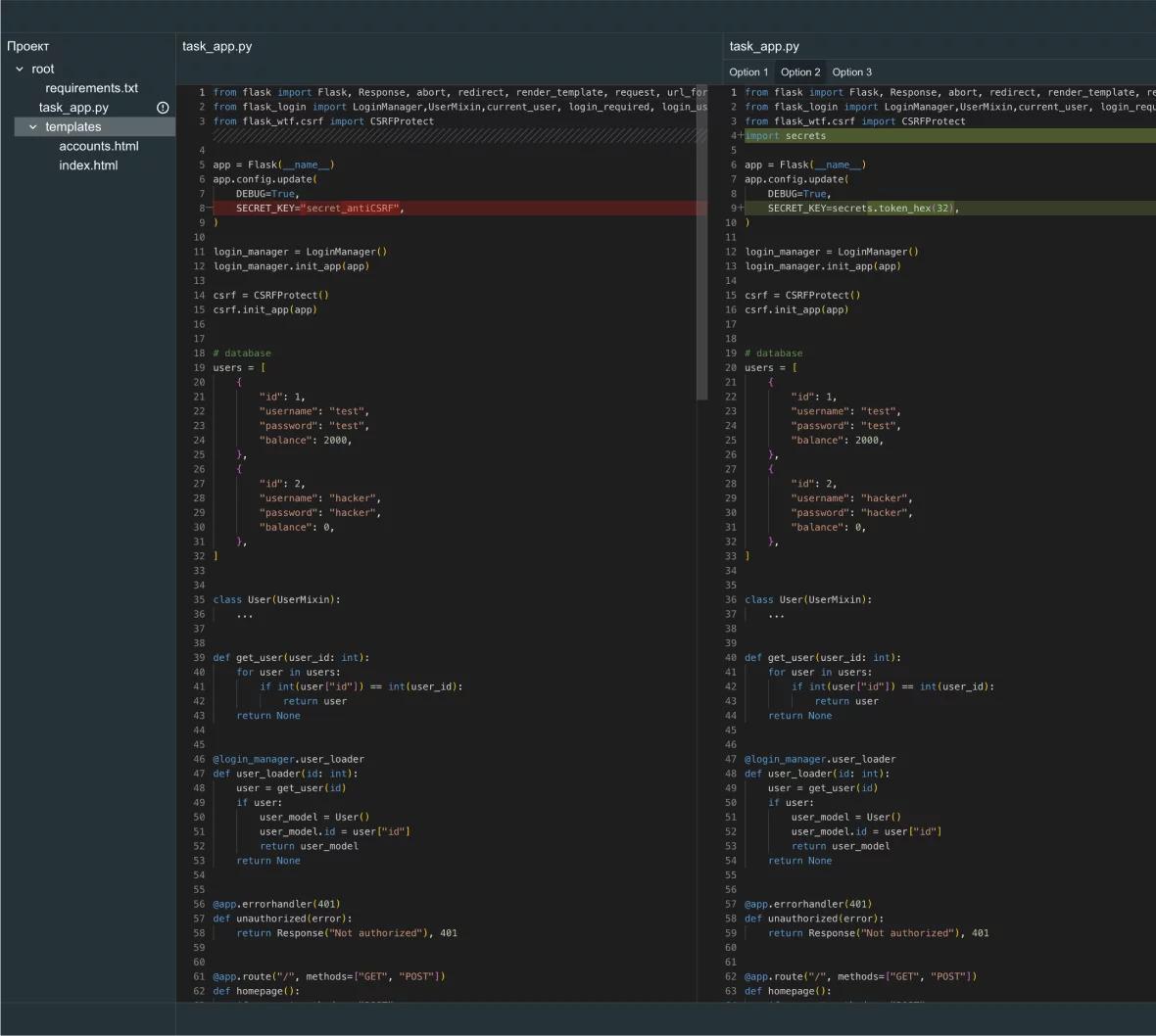This screenshot has height=1036, width=1156.
Task: Click the minus marker on removed line 8
Action: pyautogui.click(x=209, y=209)
